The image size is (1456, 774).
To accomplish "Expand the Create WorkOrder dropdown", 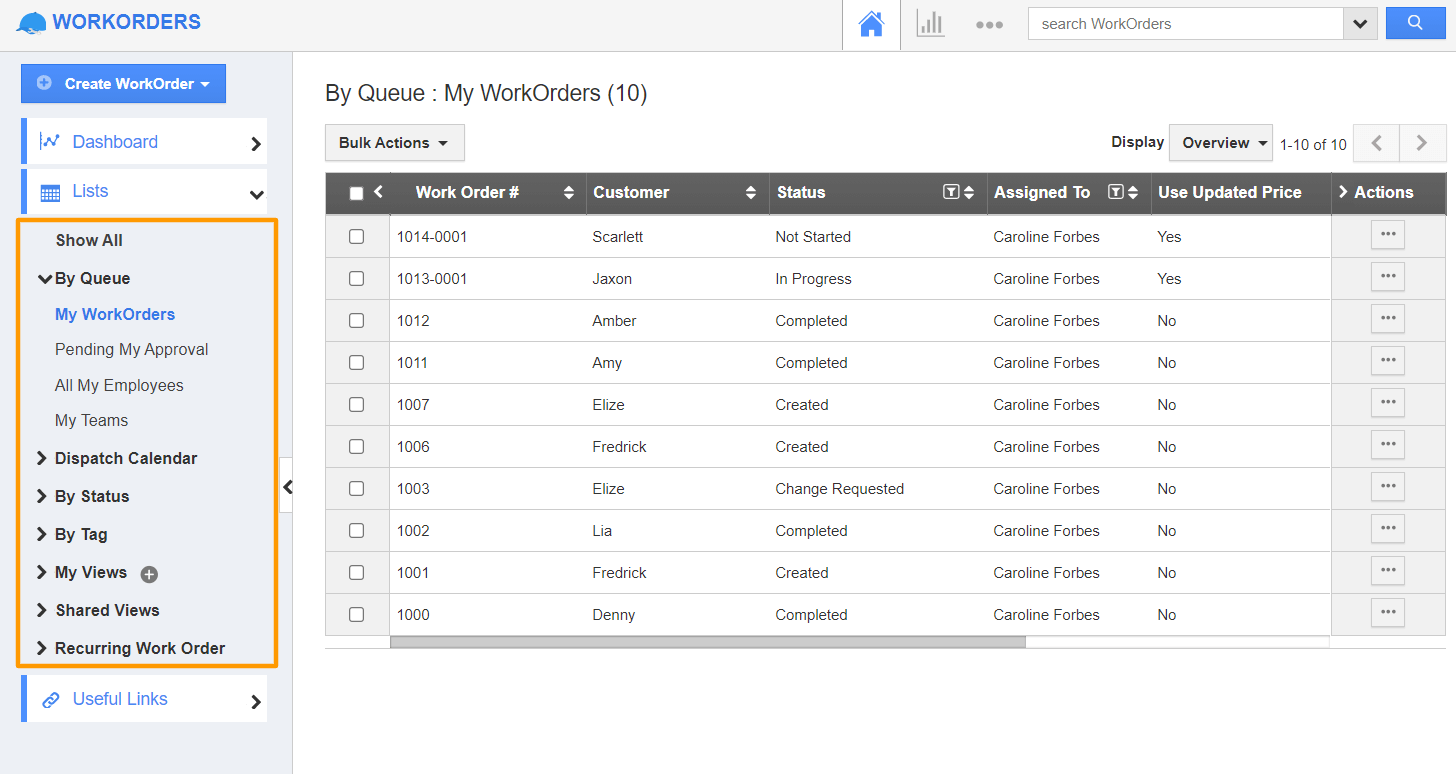I will click(123, 83).
